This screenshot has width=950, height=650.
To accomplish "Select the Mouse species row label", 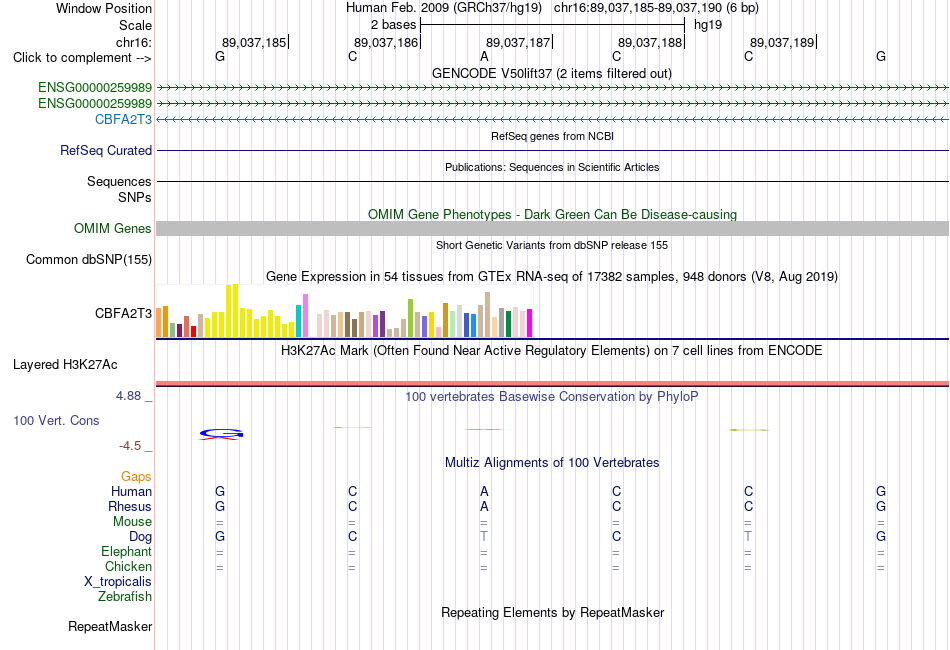I will pyautogui.click(x=132, y=522).
